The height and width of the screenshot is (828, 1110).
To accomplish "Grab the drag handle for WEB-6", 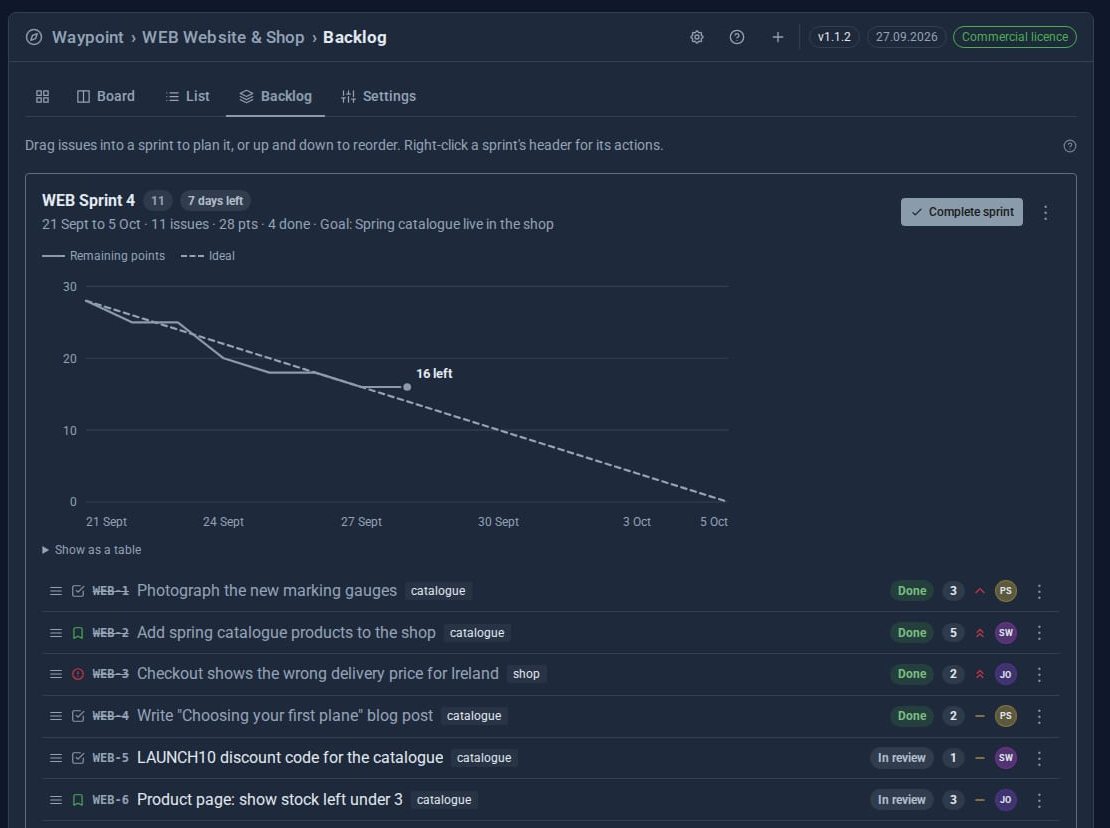I will pos(56,800).
